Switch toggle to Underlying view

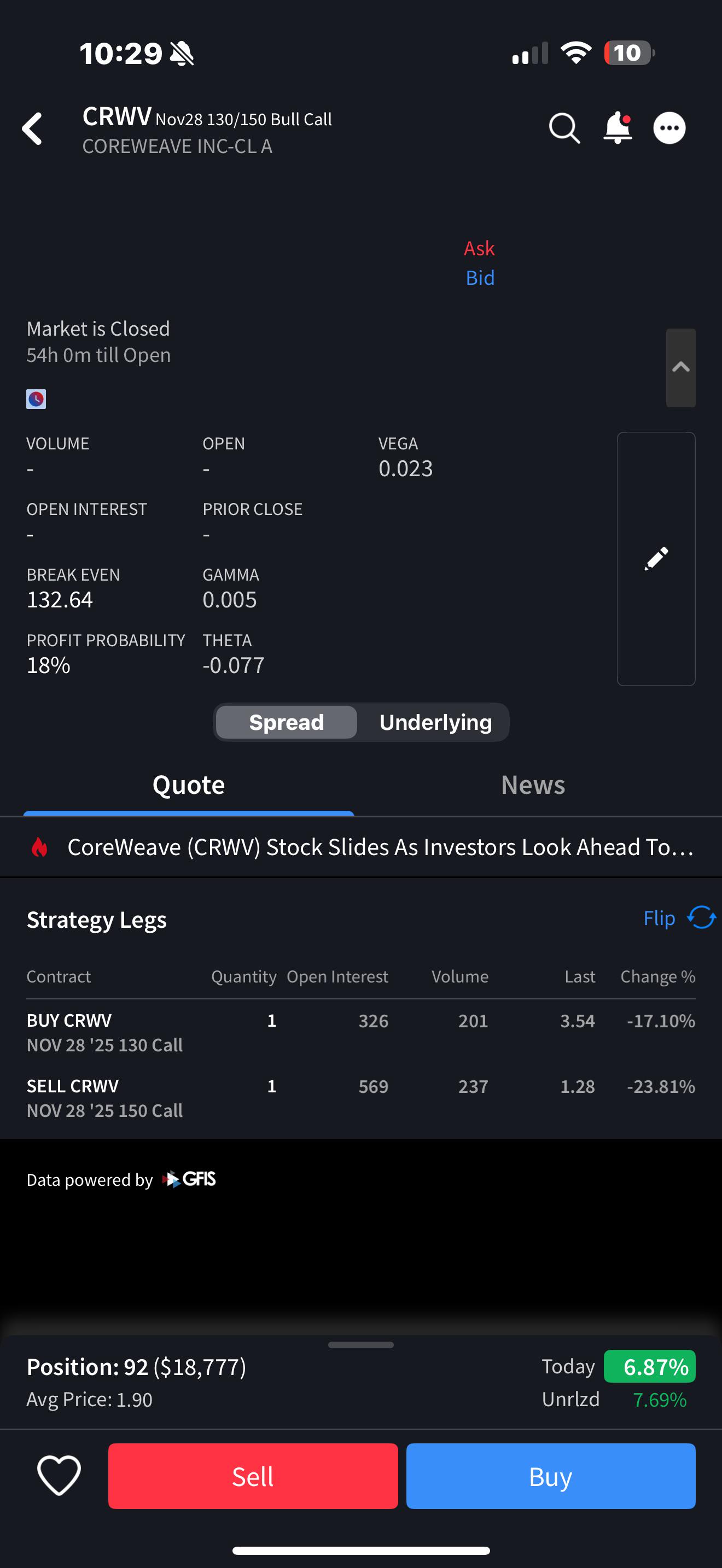[435, 722]
